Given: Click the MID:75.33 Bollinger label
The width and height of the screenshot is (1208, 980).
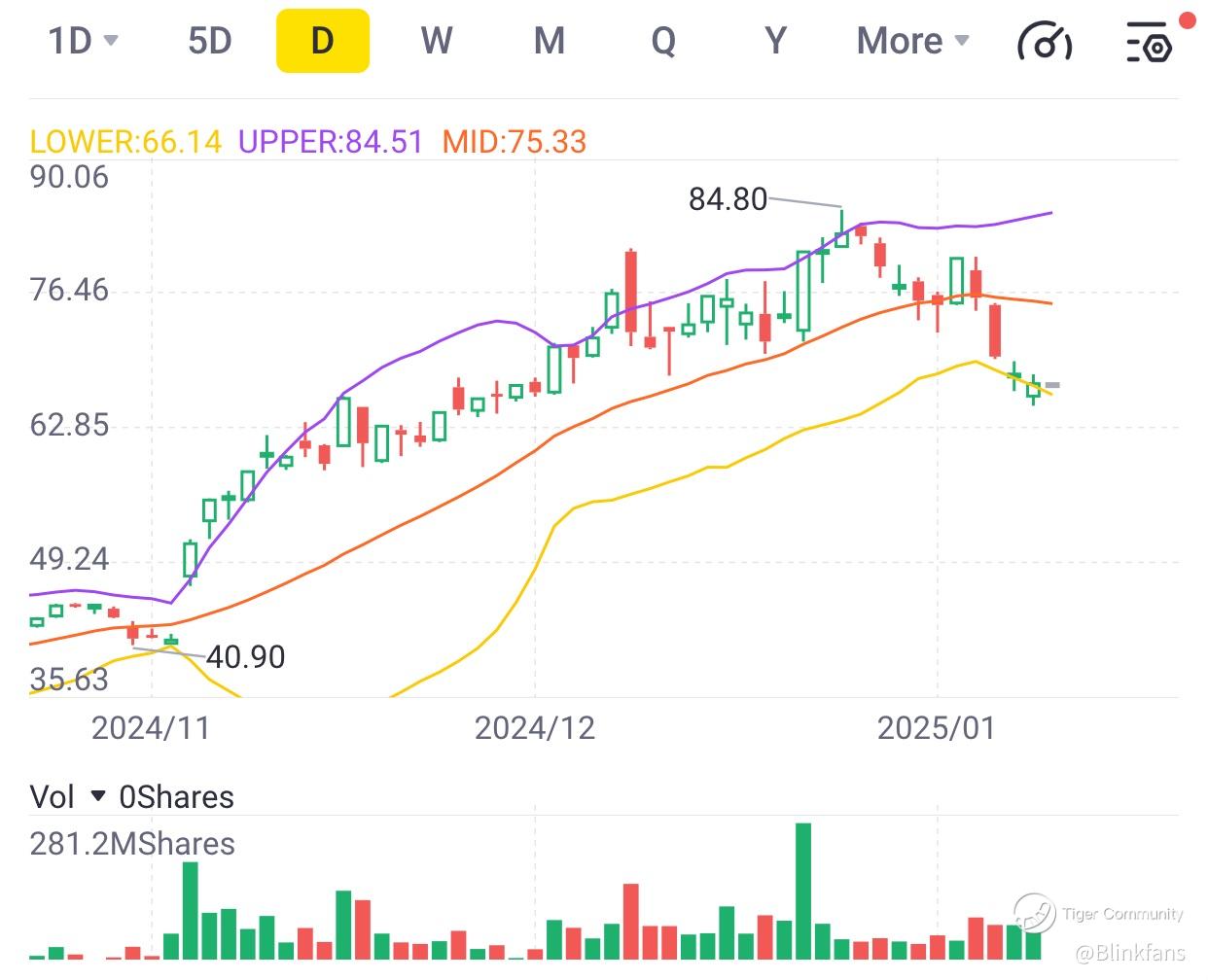Looking at the screenshot, I should (515, 142).
